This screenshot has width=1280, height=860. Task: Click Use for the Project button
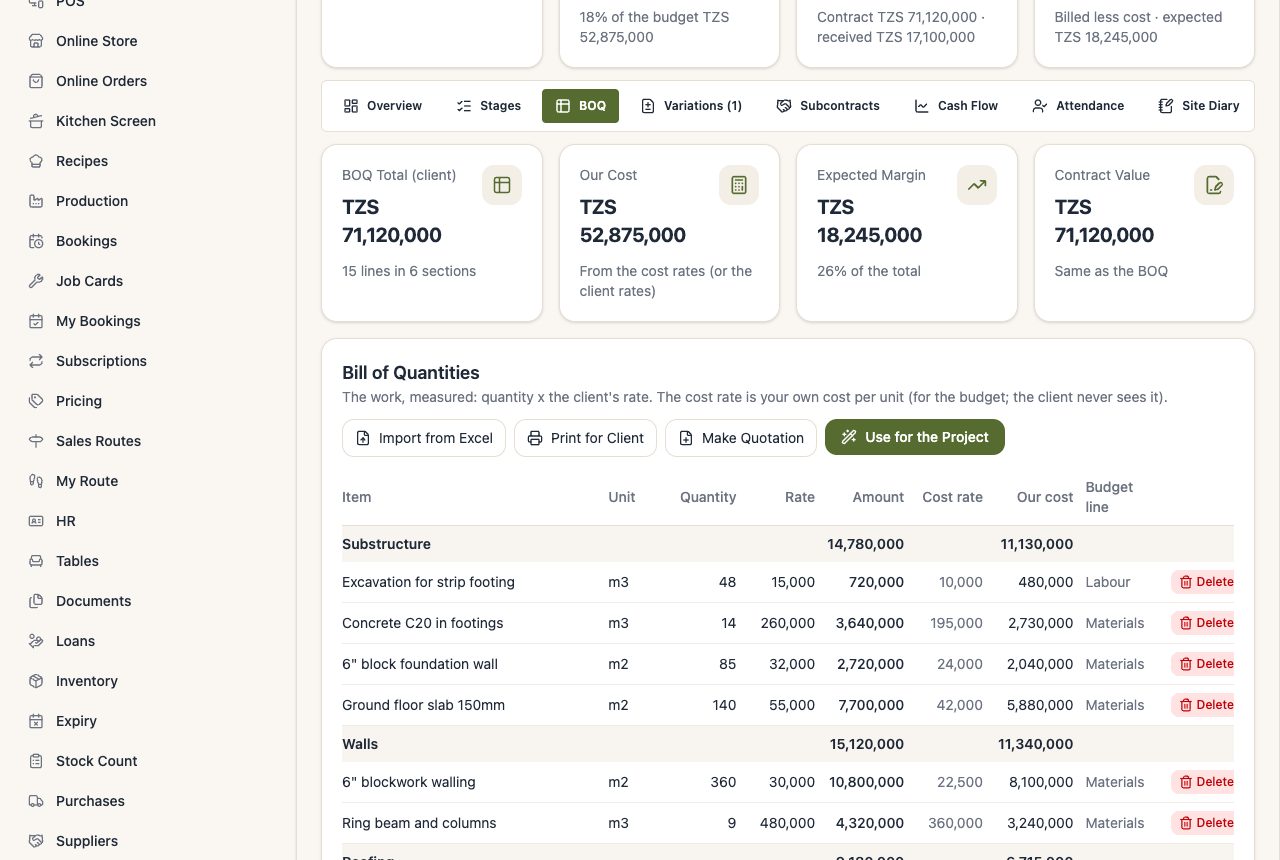pyautogui.click(x=915, y=437)
